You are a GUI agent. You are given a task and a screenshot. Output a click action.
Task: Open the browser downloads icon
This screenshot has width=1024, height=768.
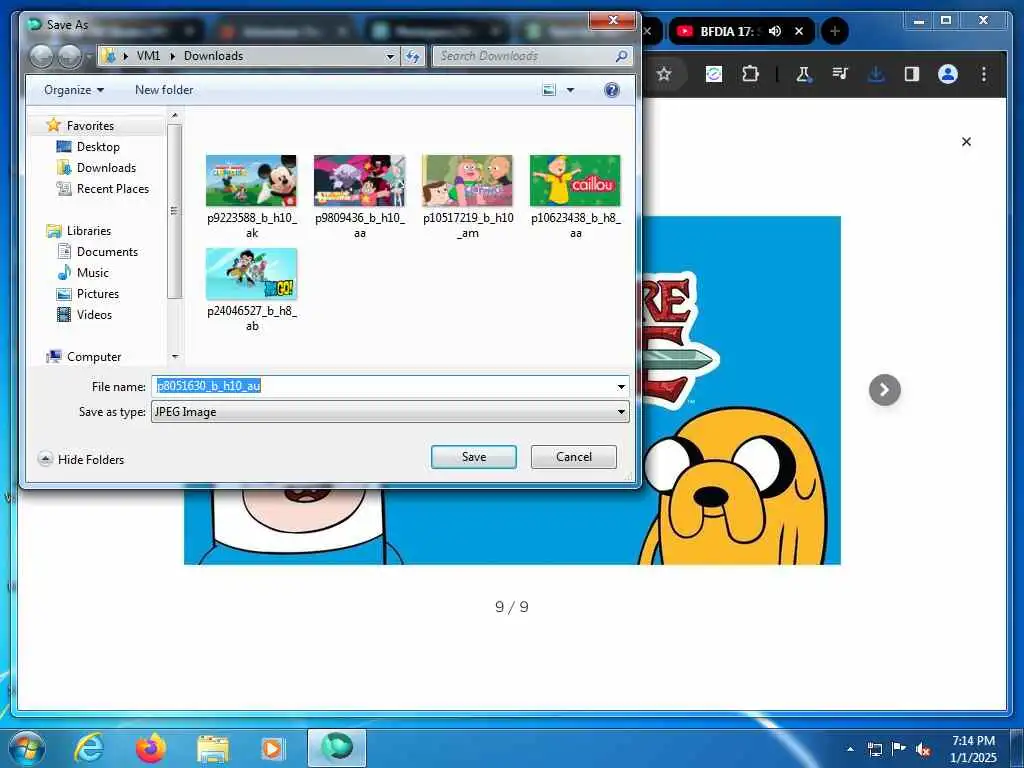point(876,74)
